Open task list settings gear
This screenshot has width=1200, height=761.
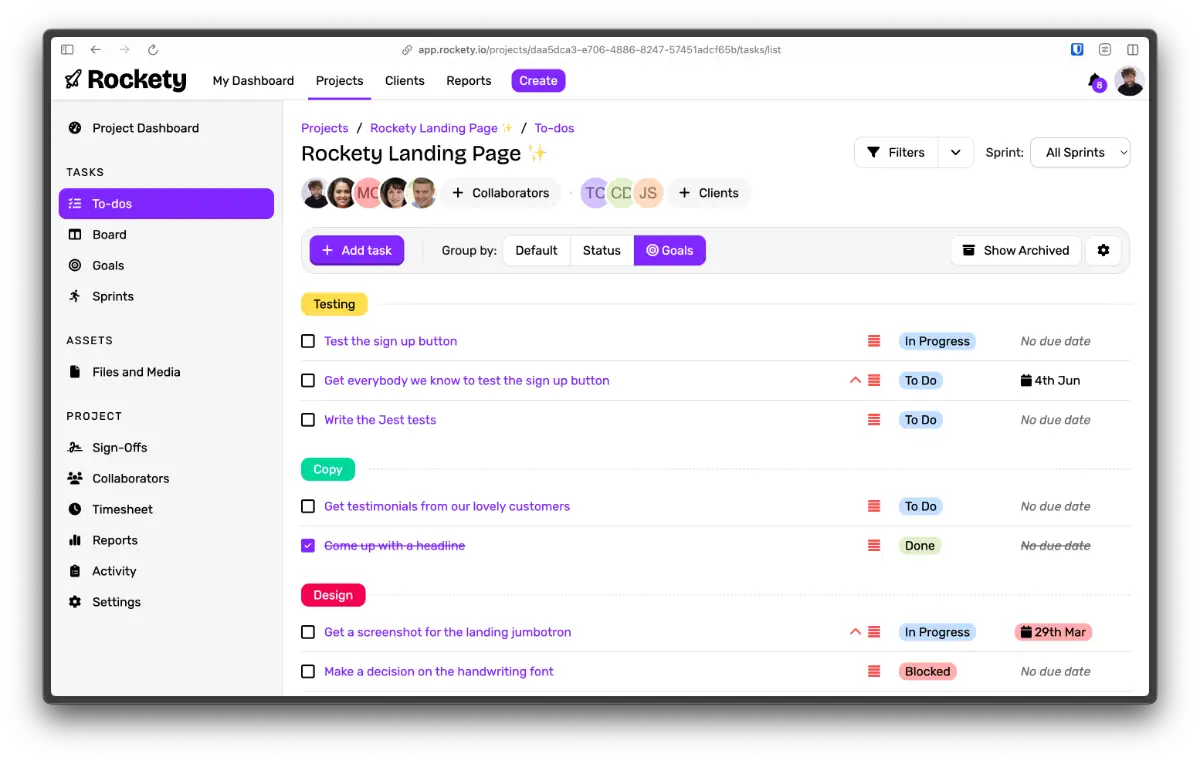click(1103, 250)
